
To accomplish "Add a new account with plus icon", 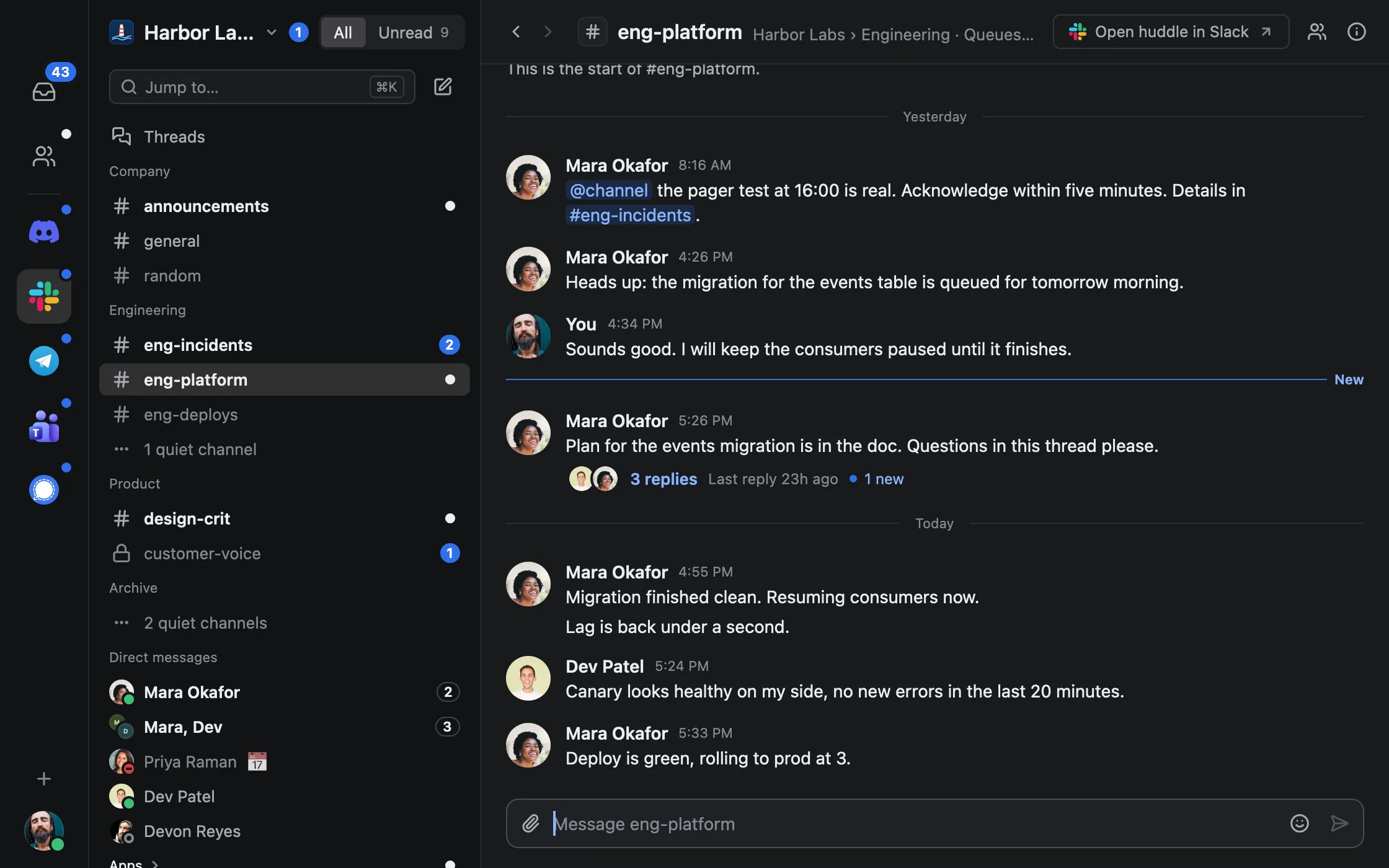I will coord(44,779).
